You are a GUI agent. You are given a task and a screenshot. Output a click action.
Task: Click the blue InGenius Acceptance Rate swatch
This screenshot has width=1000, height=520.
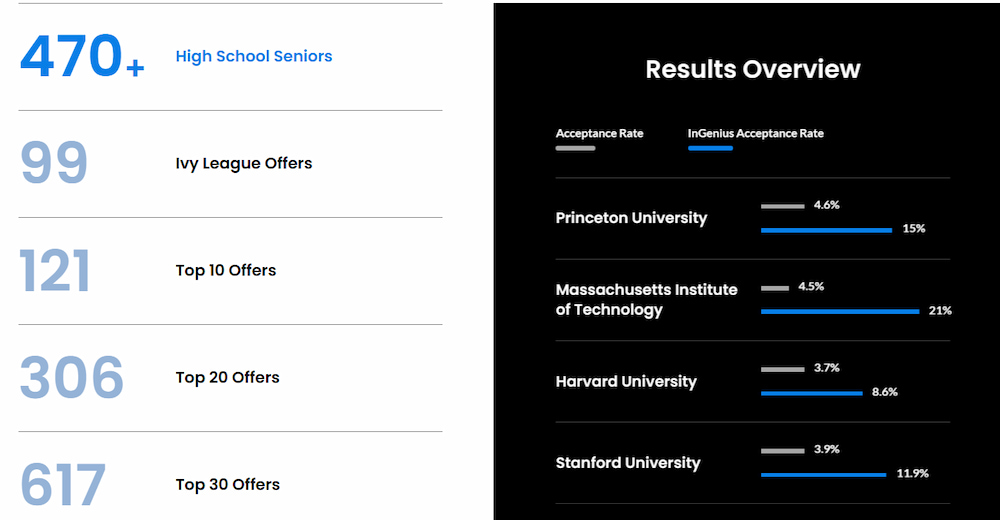pyautogui.click(x=710, y=148)
